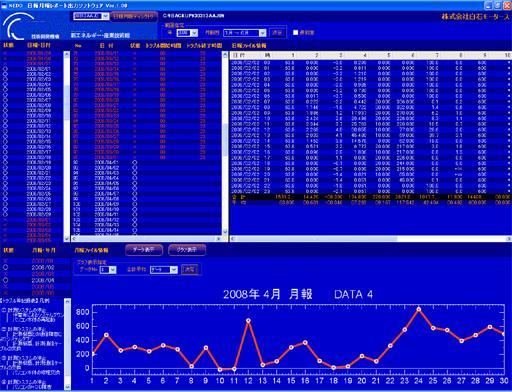Viewport: 512px width, 392px height.
Task: Click the 決定 button in graph display settings
Action: pyautogui.click(x=190, y=270)
